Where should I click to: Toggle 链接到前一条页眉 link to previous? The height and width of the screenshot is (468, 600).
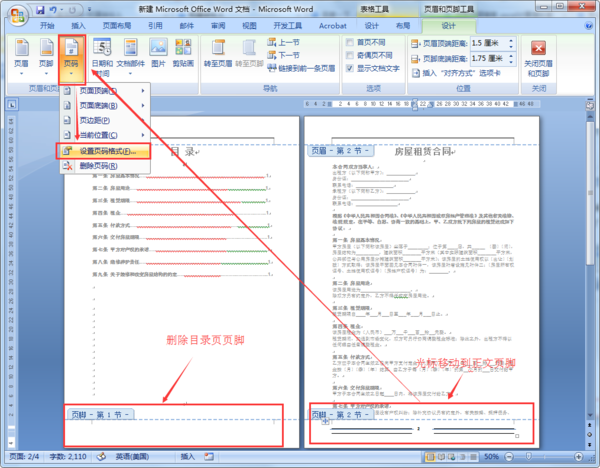[x=301, y=68]
